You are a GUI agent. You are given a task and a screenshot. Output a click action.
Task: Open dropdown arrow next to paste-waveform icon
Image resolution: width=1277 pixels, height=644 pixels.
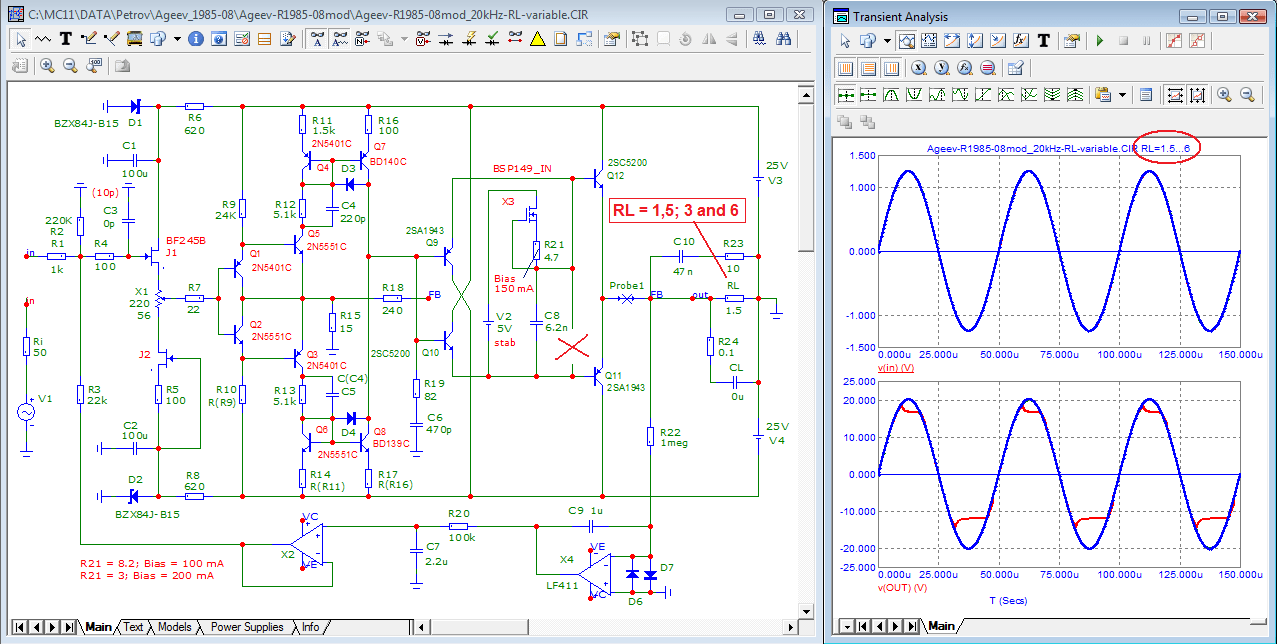pos(1122,95)
